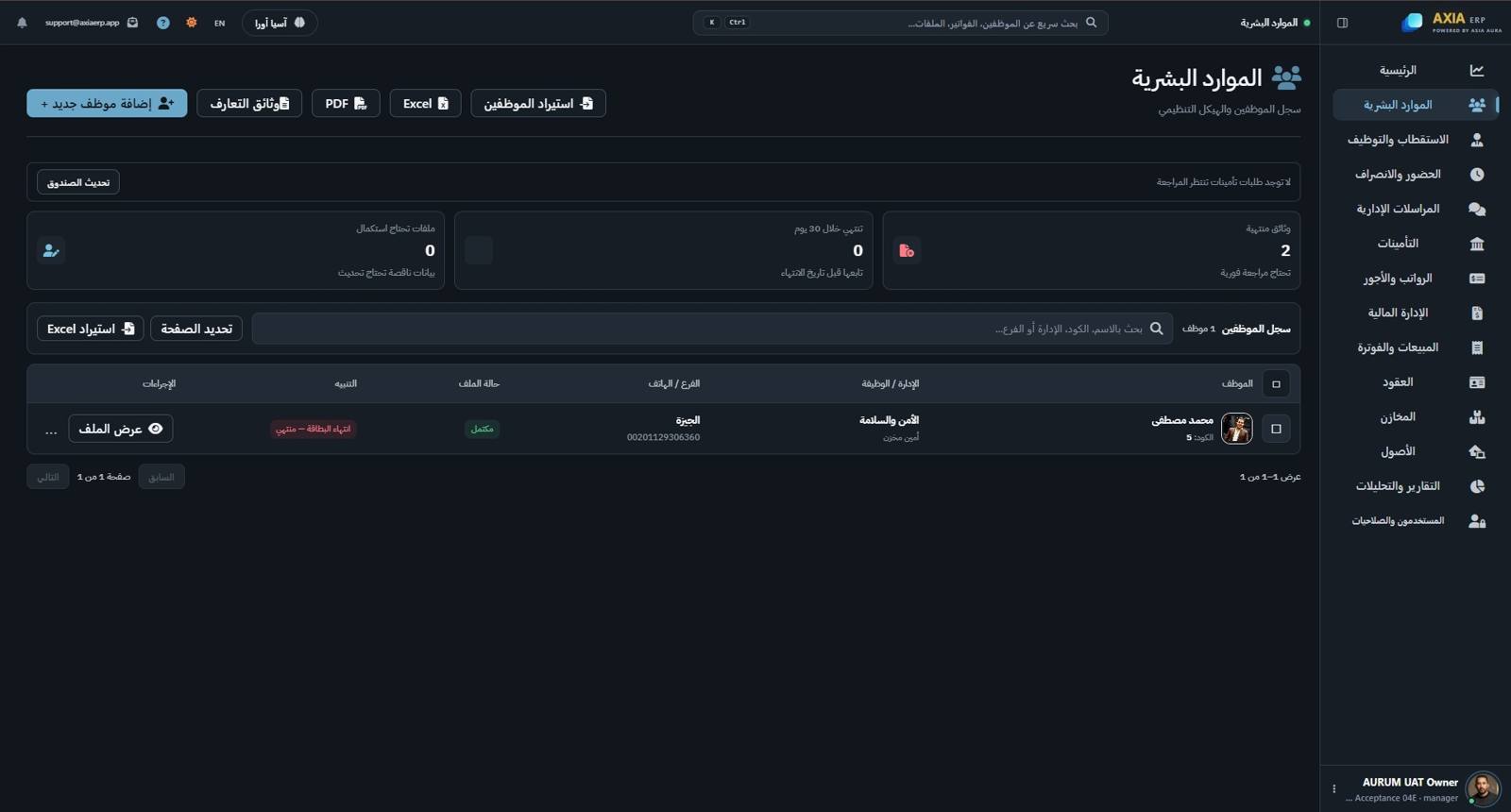Open the آسيا أورا assistant button

tap(280, 23)
